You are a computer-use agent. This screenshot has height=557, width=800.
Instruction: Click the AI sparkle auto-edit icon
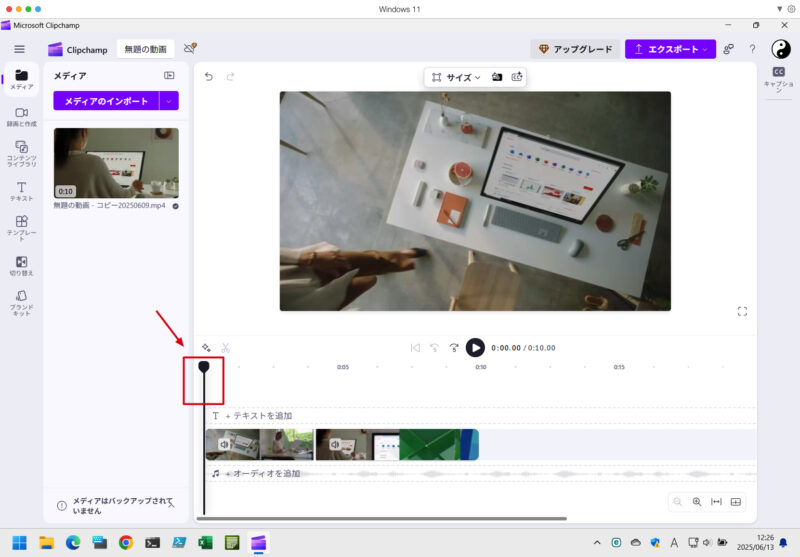[x=206, y=348]
